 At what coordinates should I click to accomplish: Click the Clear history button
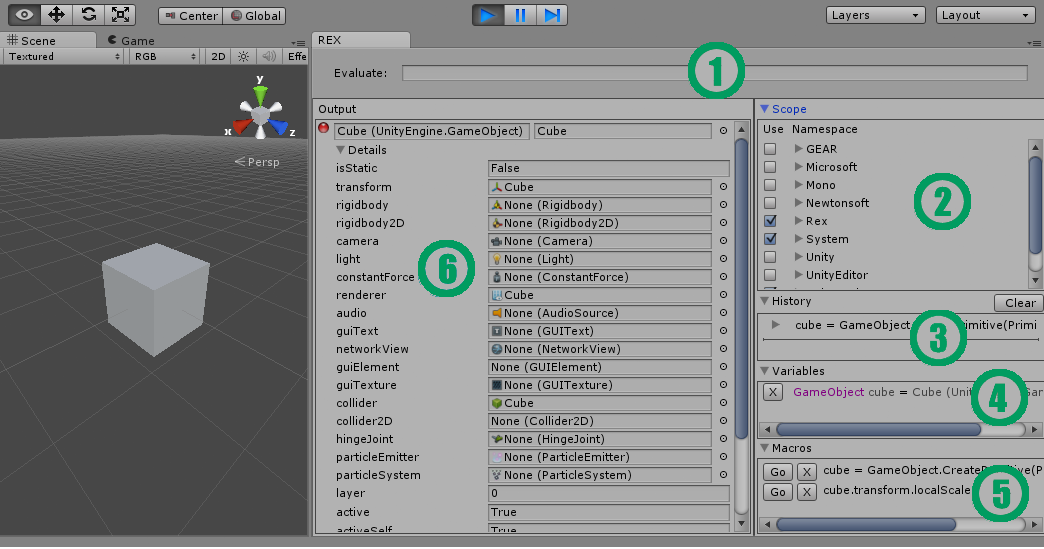click(x=1019, y=303)
